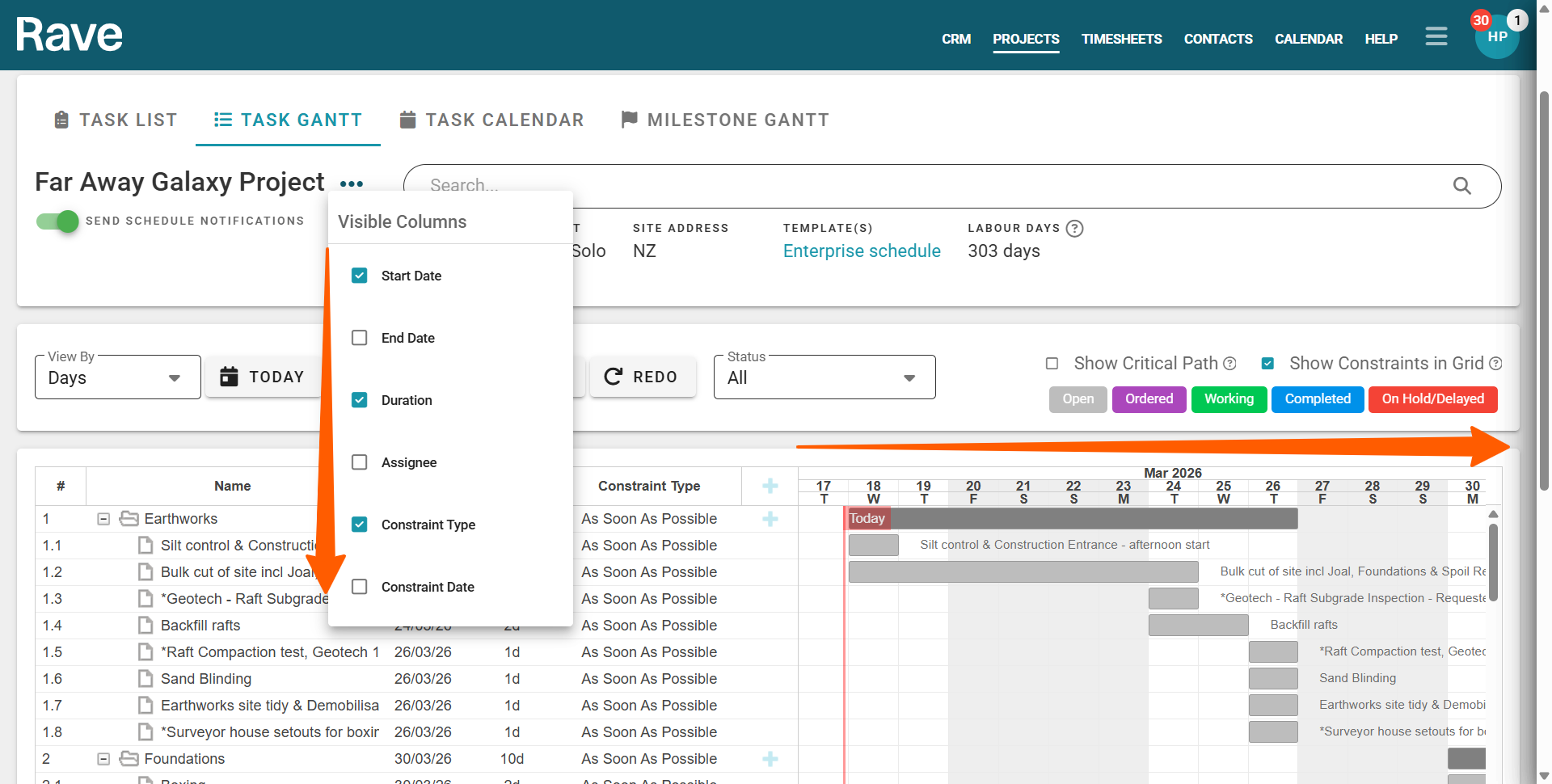Toggle Send Schedule Notifications switch
The width and height of the screenshot is (1552, 784).
click(58, 221)
